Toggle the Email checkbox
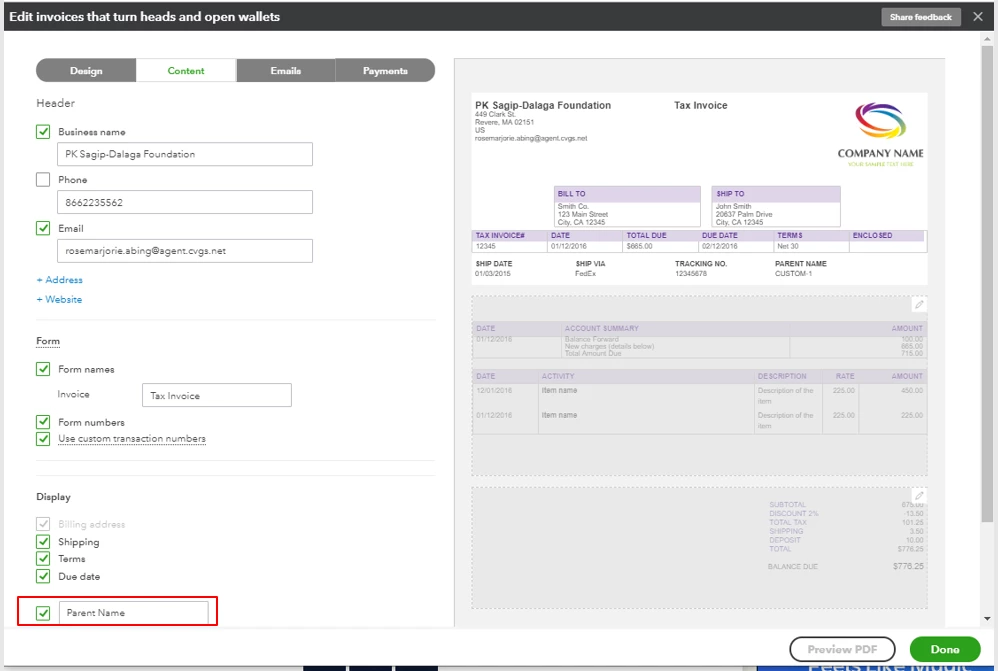Screen dimensions: 998x671 point(43,228)
